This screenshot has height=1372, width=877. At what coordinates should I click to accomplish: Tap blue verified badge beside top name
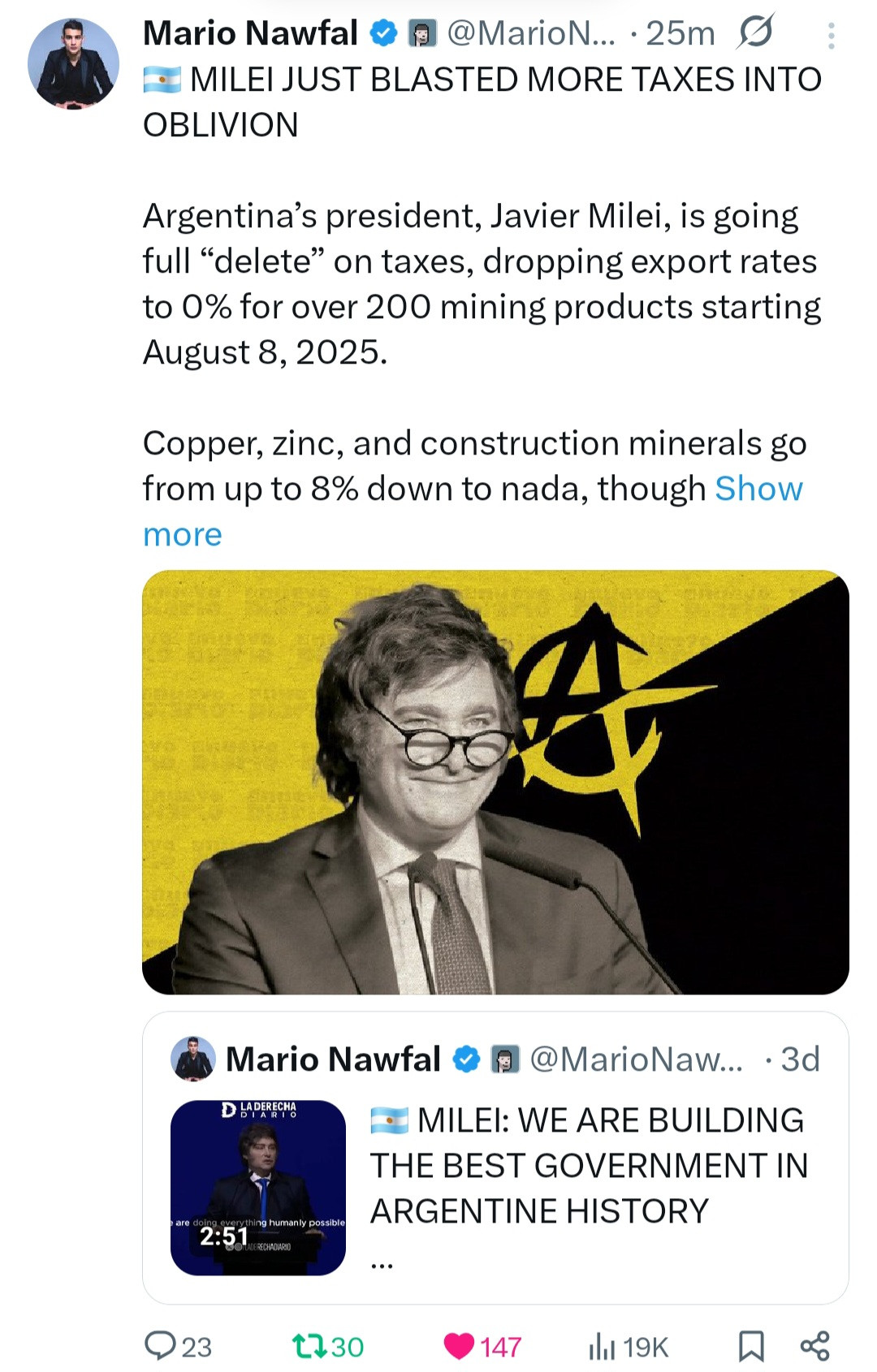[x=383, y=33]
